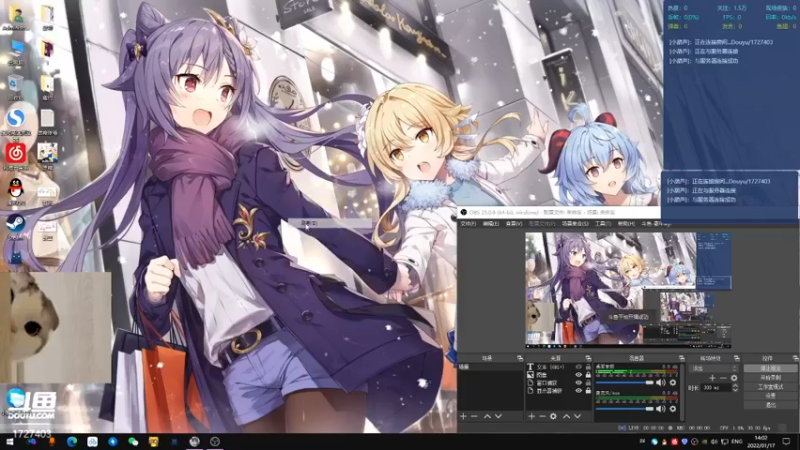Open the NetEase Cloud Music desktop icon
This screenshot has width=800, height=450.
[x=16, y=156]
